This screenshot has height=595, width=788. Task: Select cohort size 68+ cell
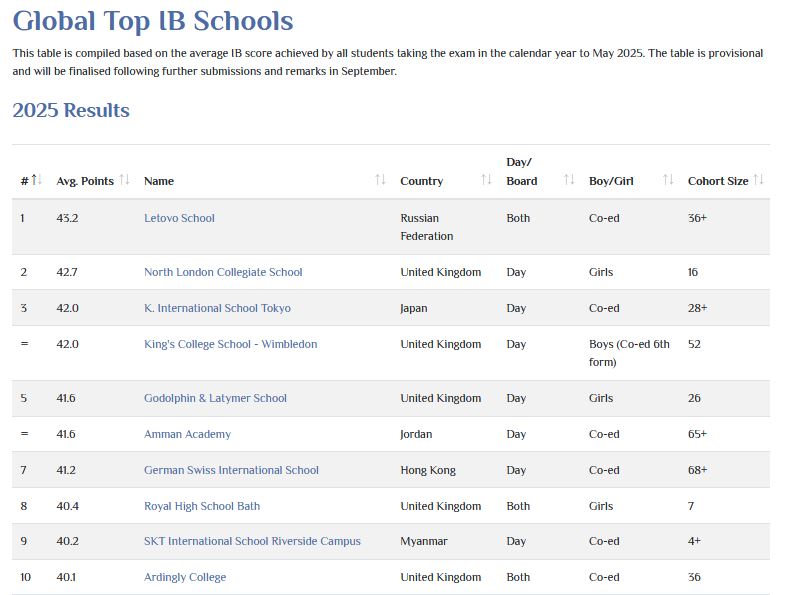point(698,470)
